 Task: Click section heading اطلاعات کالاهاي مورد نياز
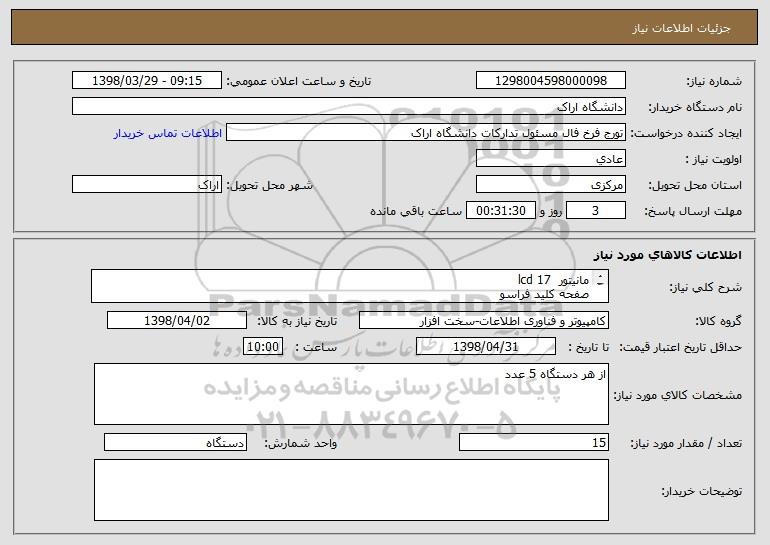pos(667,255)
